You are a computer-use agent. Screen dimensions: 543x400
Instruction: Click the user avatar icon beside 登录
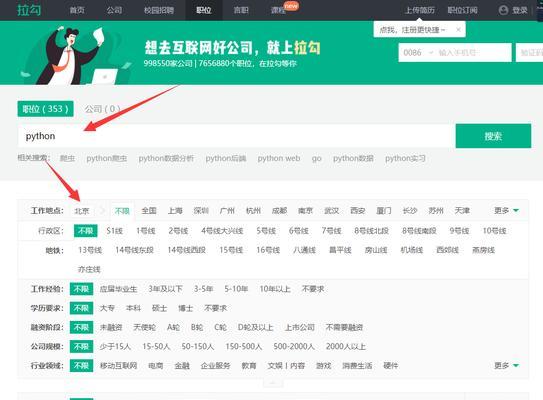click(503, 10)
